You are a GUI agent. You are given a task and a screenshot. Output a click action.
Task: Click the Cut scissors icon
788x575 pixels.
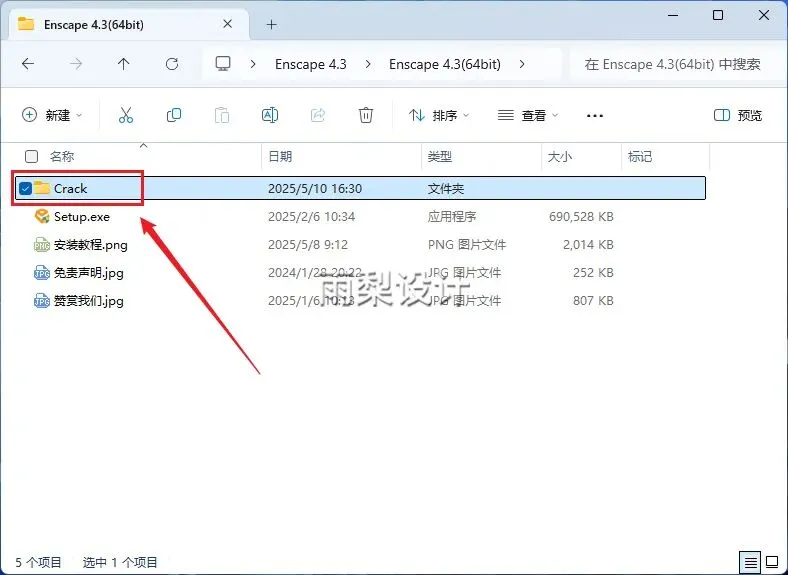tap(126, 115)
